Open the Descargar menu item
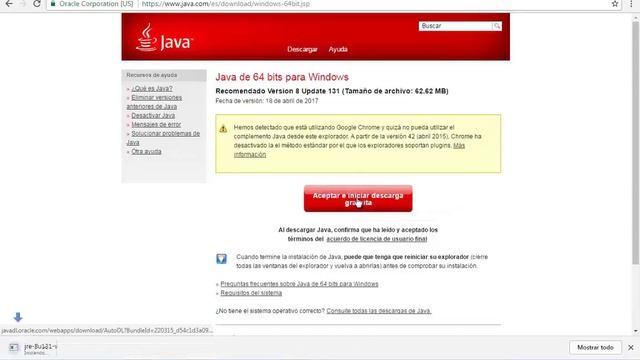This screenshot has width=640, height=360. point(302,49)
